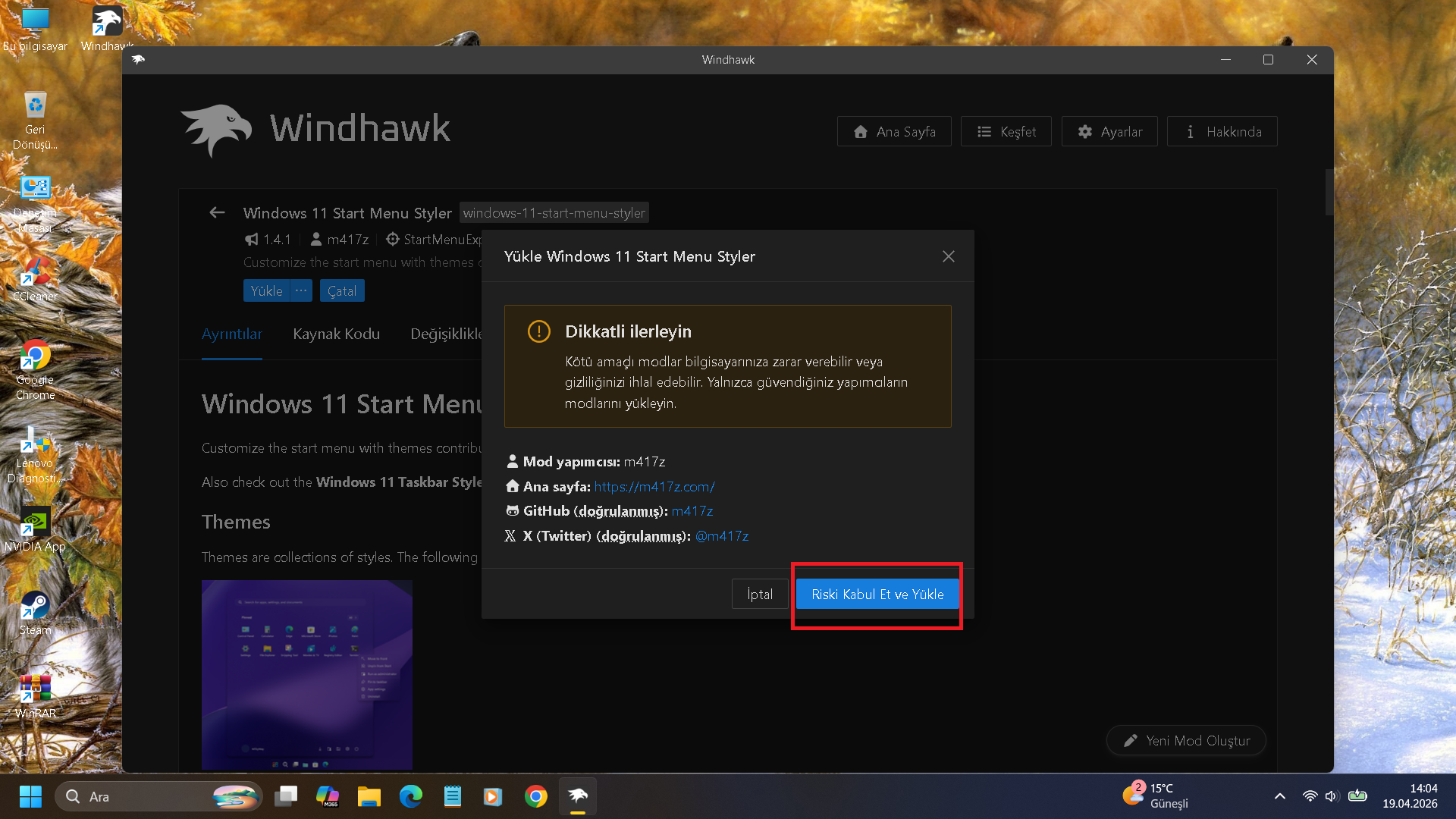Click the back arrow beside mod title
The width and height of the screenshot is (1456, 819).
click(217, 212)
